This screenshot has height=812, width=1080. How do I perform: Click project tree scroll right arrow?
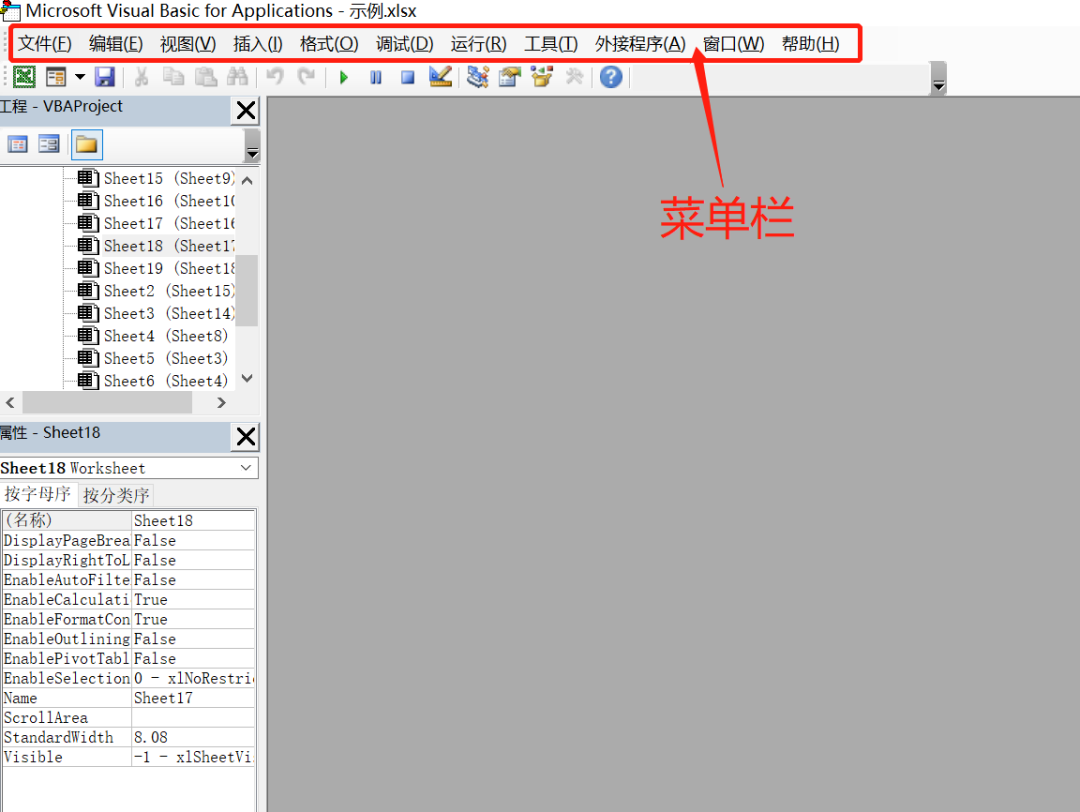(221, 402)
